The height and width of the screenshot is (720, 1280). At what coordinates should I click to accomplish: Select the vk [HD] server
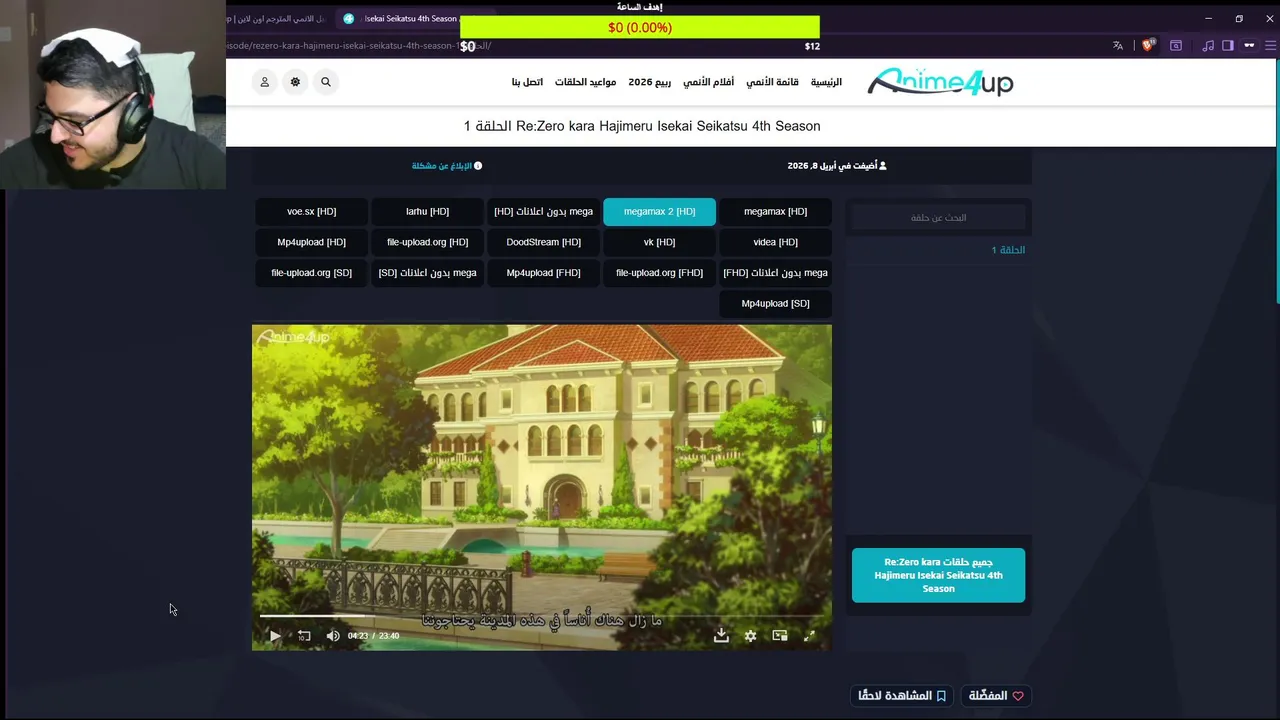(x=659, y=242)
